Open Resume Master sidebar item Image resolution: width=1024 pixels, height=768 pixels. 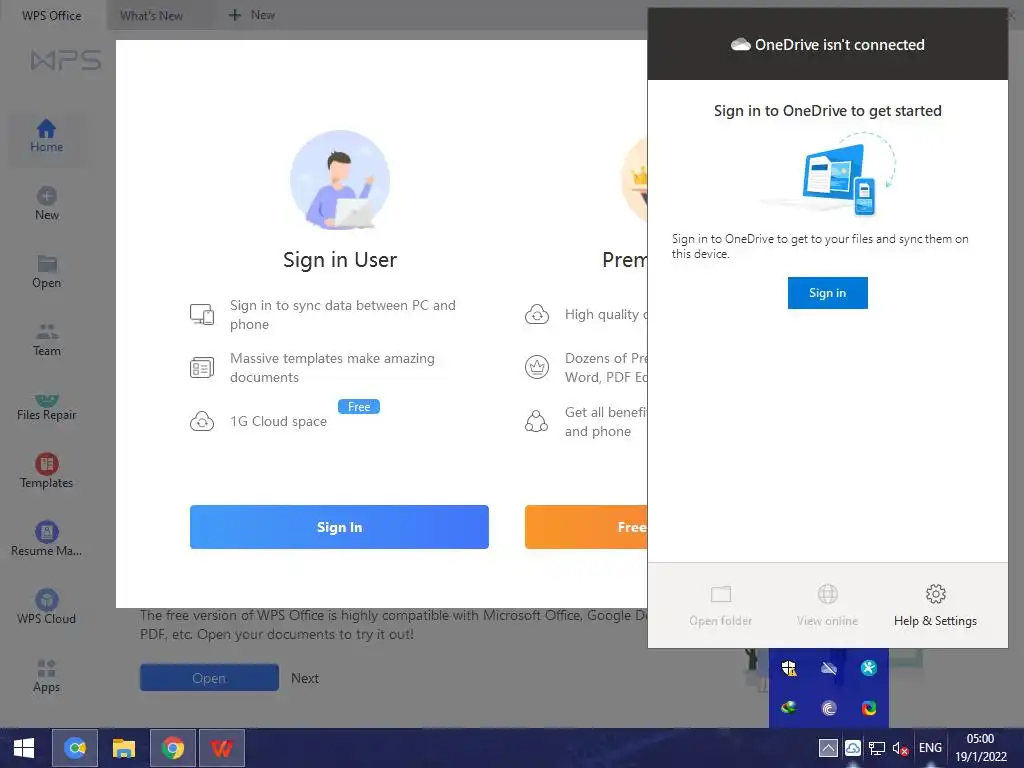46,539
